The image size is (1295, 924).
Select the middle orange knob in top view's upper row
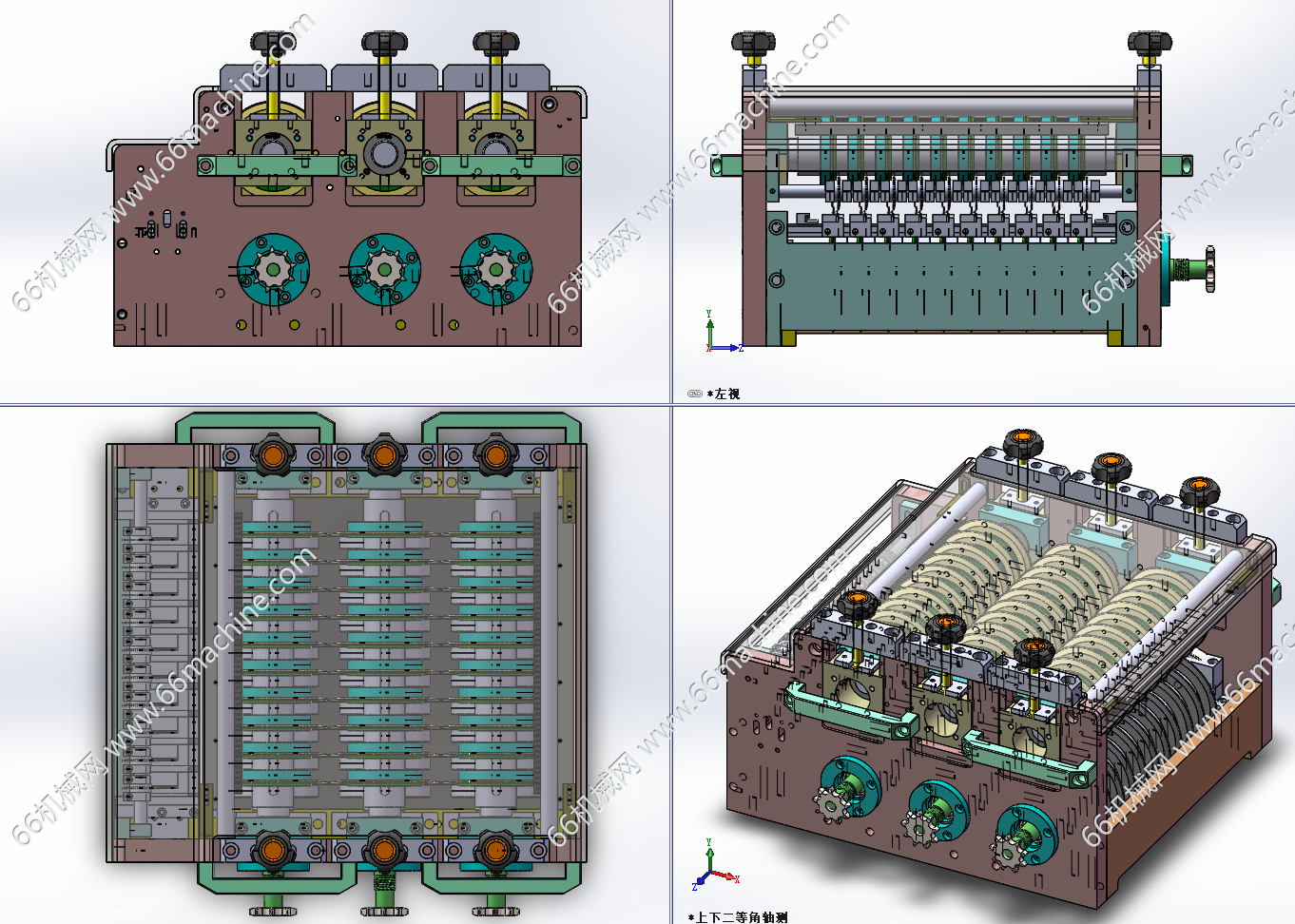tap(385, 455)
